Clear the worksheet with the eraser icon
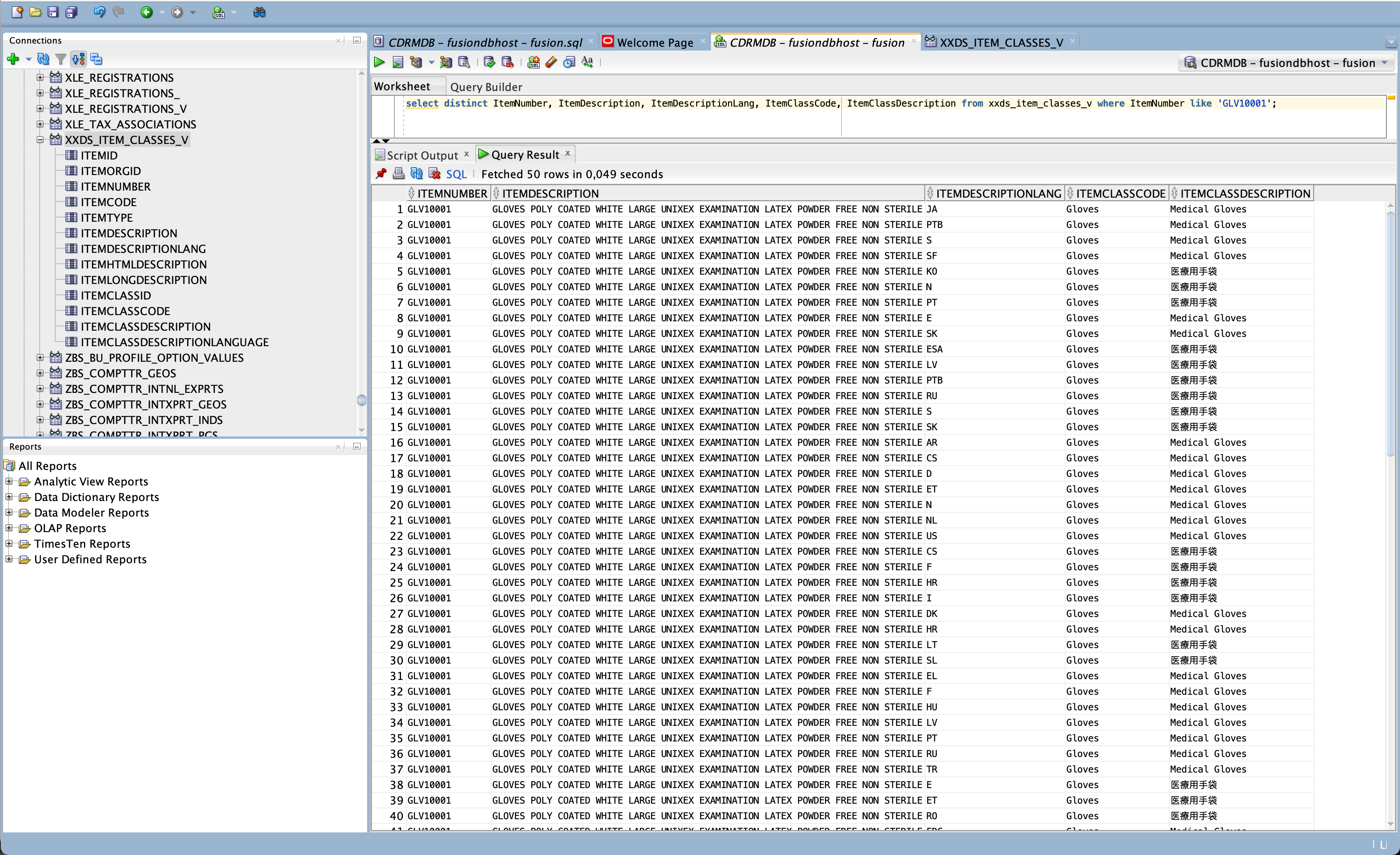The width and height of the screenshot is (1400, 855). coord(551,62)
